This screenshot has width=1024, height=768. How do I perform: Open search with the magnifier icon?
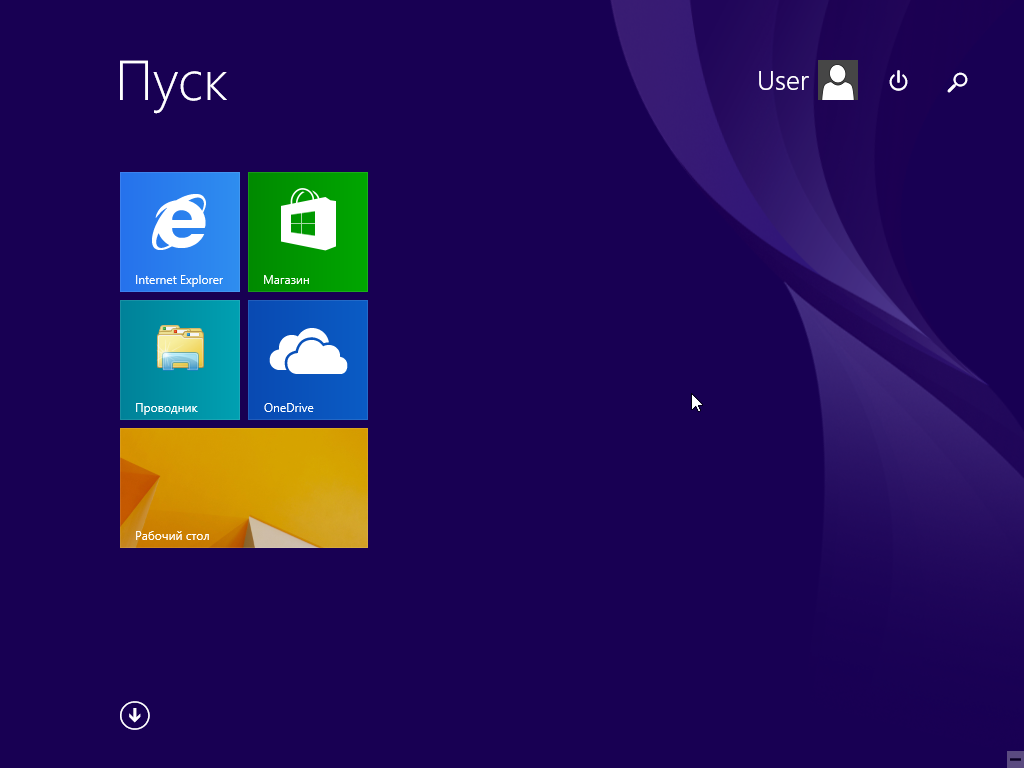[x=957, y=82]
